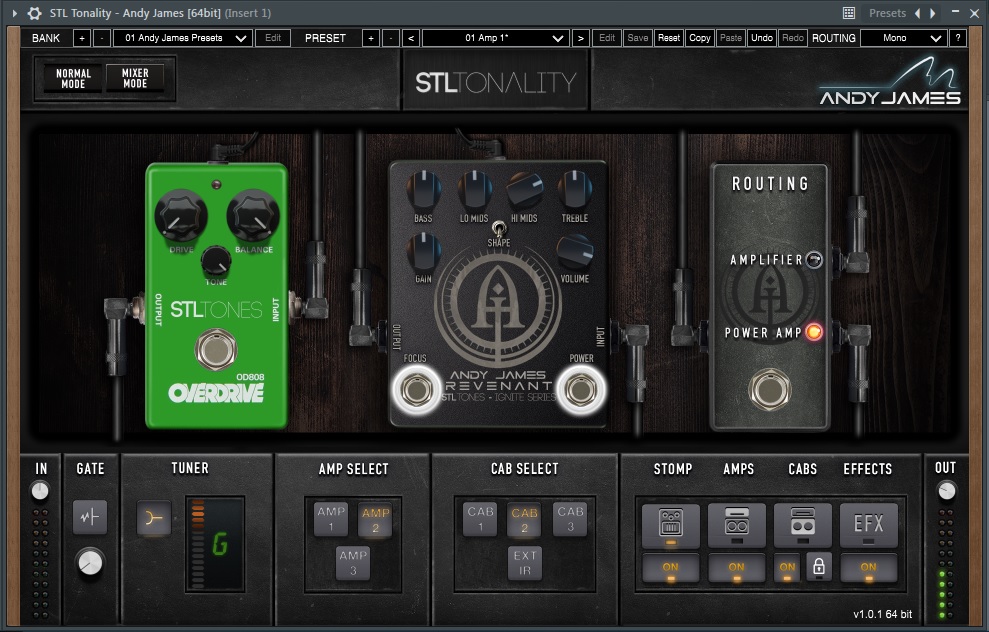Expand the plugin window options arrow

pyautogui.click(x=15, y=13)
